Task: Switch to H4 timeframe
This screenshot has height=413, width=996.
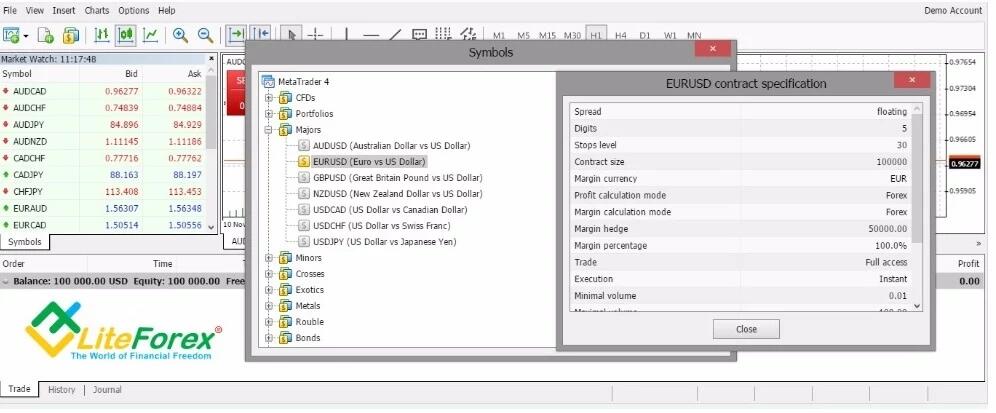Action: coord(621,36)
